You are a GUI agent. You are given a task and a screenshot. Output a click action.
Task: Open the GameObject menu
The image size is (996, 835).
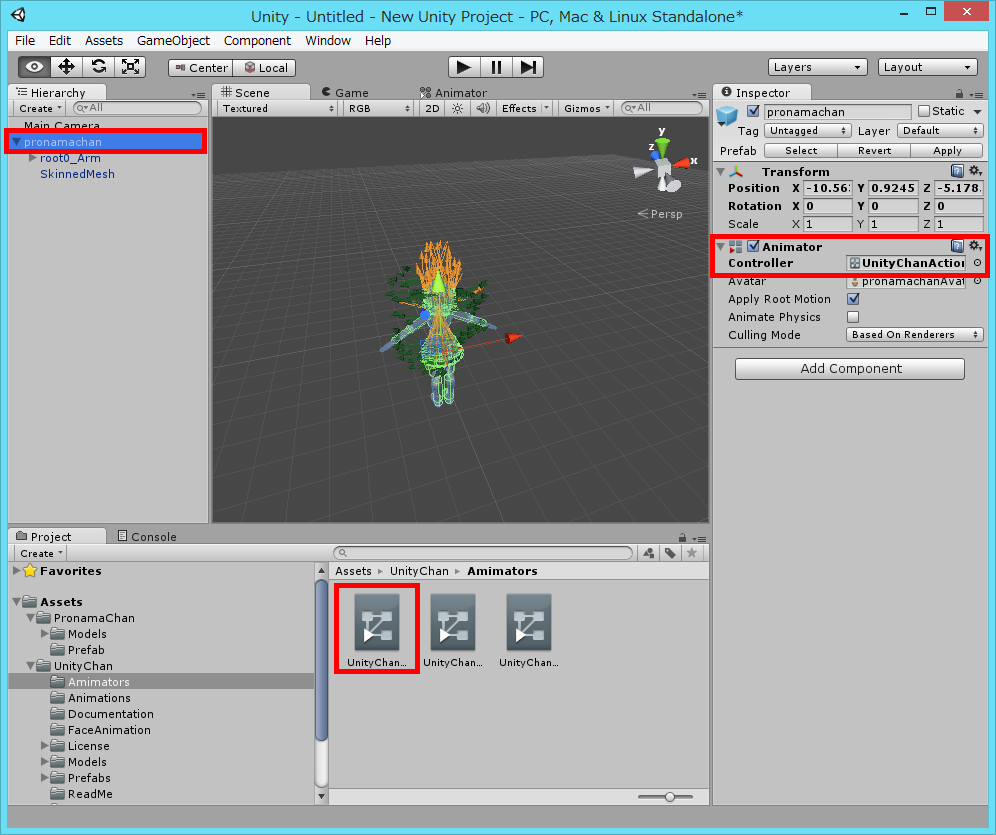coord(173,41)
